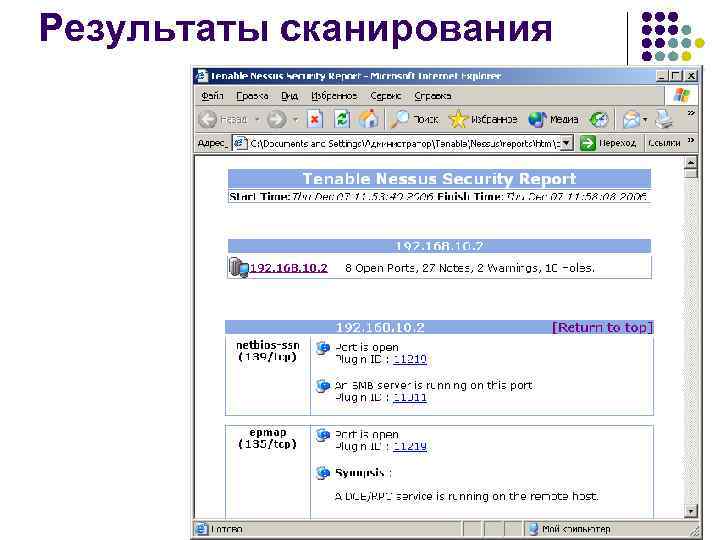Open the Media toolbar button

[553, 119]
